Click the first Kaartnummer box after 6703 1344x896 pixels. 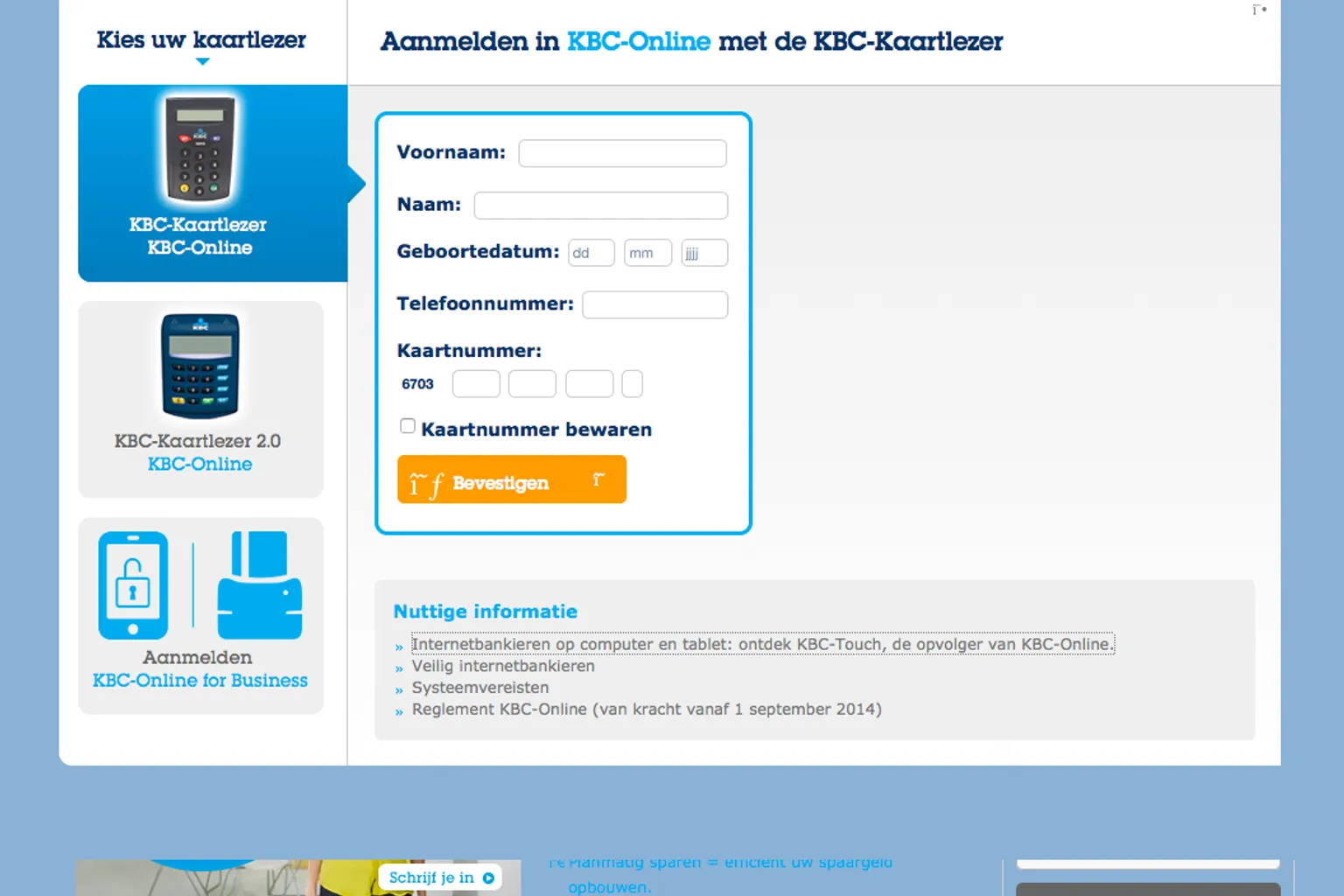[476, 384]
